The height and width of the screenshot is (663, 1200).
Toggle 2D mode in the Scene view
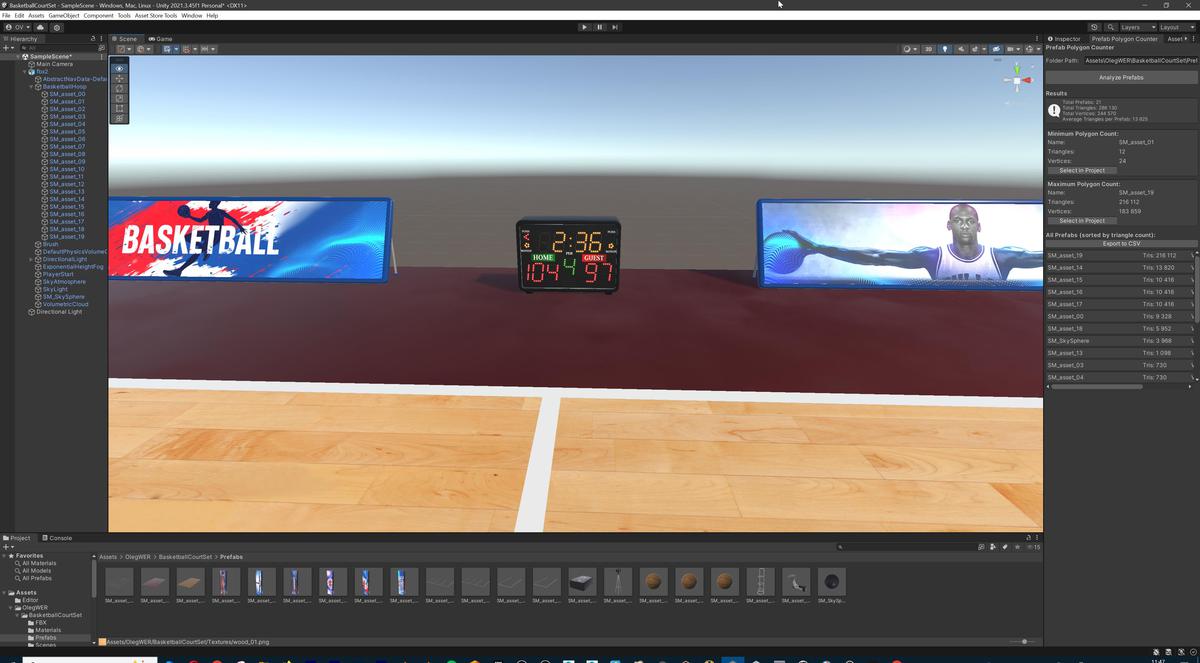point(929,49)
